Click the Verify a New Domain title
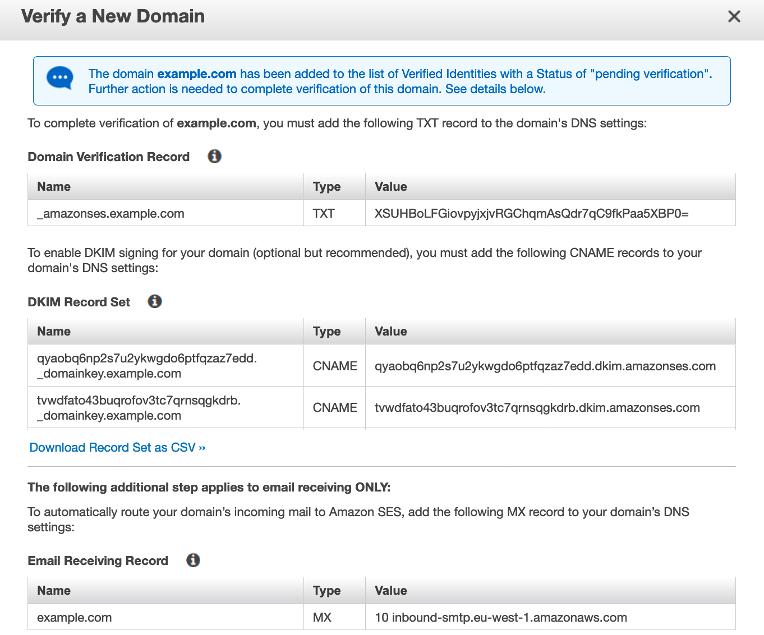 [113, 16]
